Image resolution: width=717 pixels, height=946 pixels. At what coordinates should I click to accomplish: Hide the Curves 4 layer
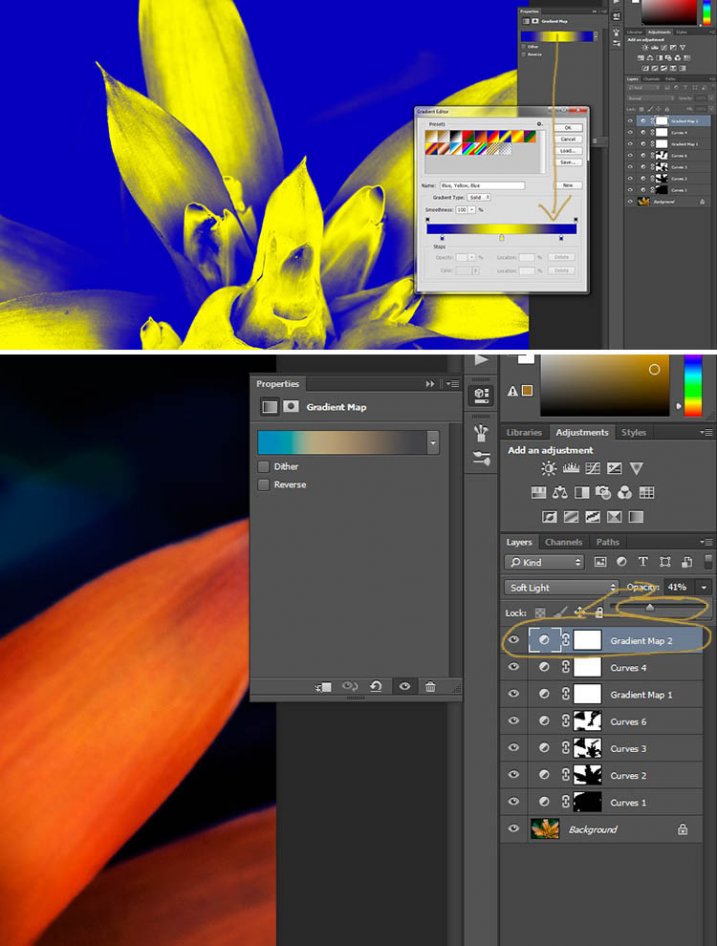point(514,667)
